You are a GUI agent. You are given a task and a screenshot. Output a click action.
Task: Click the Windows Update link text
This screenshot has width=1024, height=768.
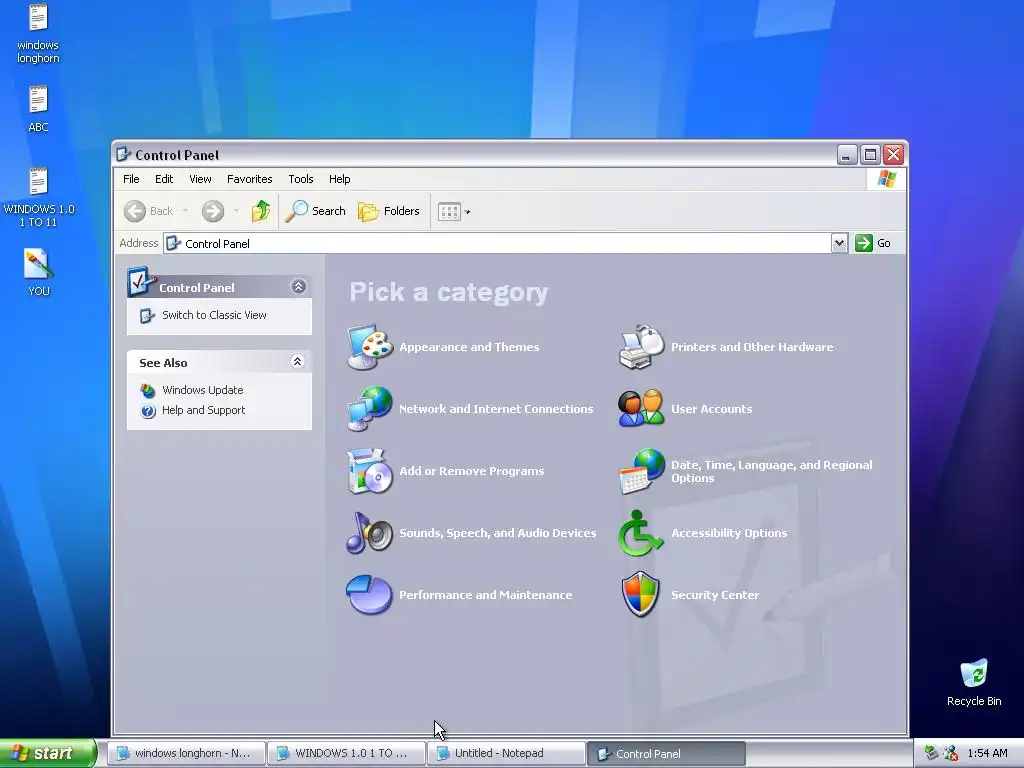pos(202,391)
